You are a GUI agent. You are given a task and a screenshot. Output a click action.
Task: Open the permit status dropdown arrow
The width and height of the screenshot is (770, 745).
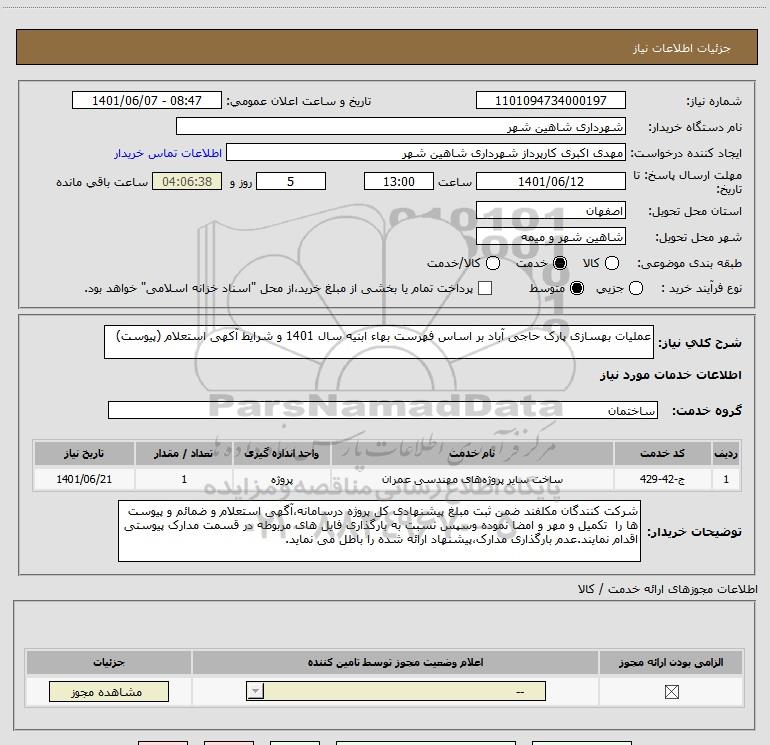pos(255,691)
